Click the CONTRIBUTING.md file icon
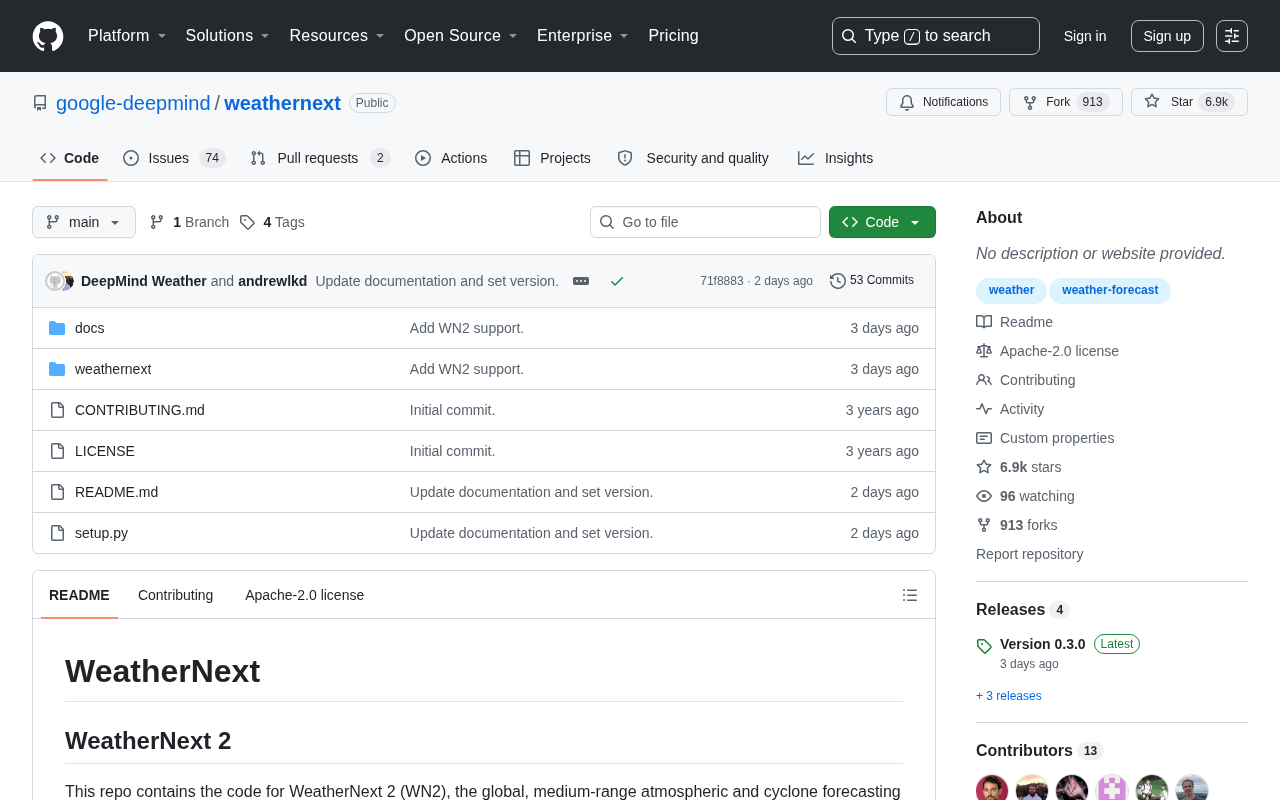 pos(57,410)
